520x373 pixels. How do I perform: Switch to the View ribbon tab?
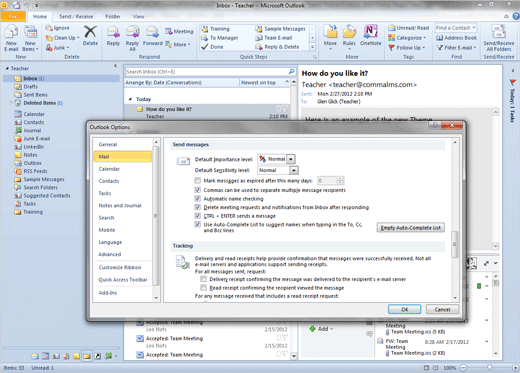click(x=139, y=16)
